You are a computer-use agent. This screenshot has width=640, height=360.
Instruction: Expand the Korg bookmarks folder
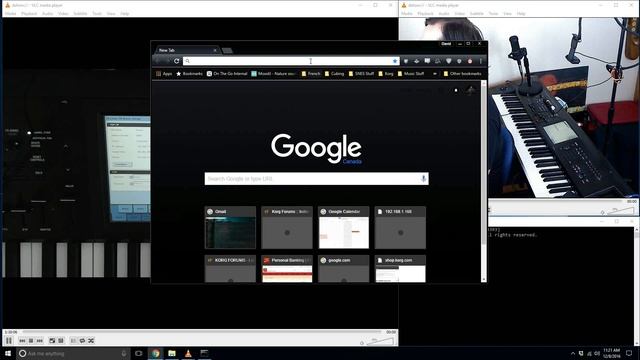(386, 73)
